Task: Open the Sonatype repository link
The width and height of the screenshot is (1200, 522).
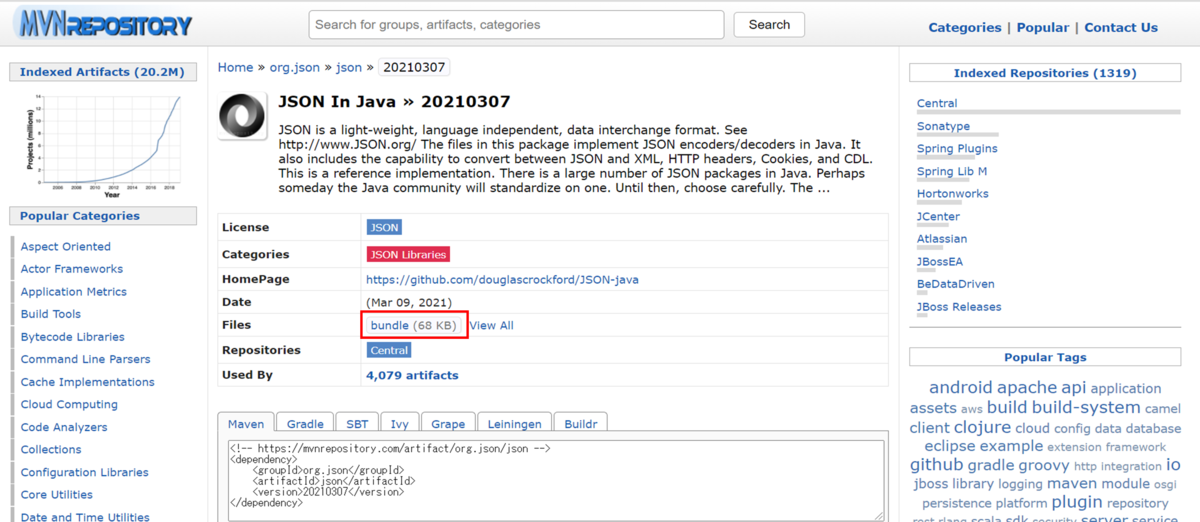Action: click(943, 126)
